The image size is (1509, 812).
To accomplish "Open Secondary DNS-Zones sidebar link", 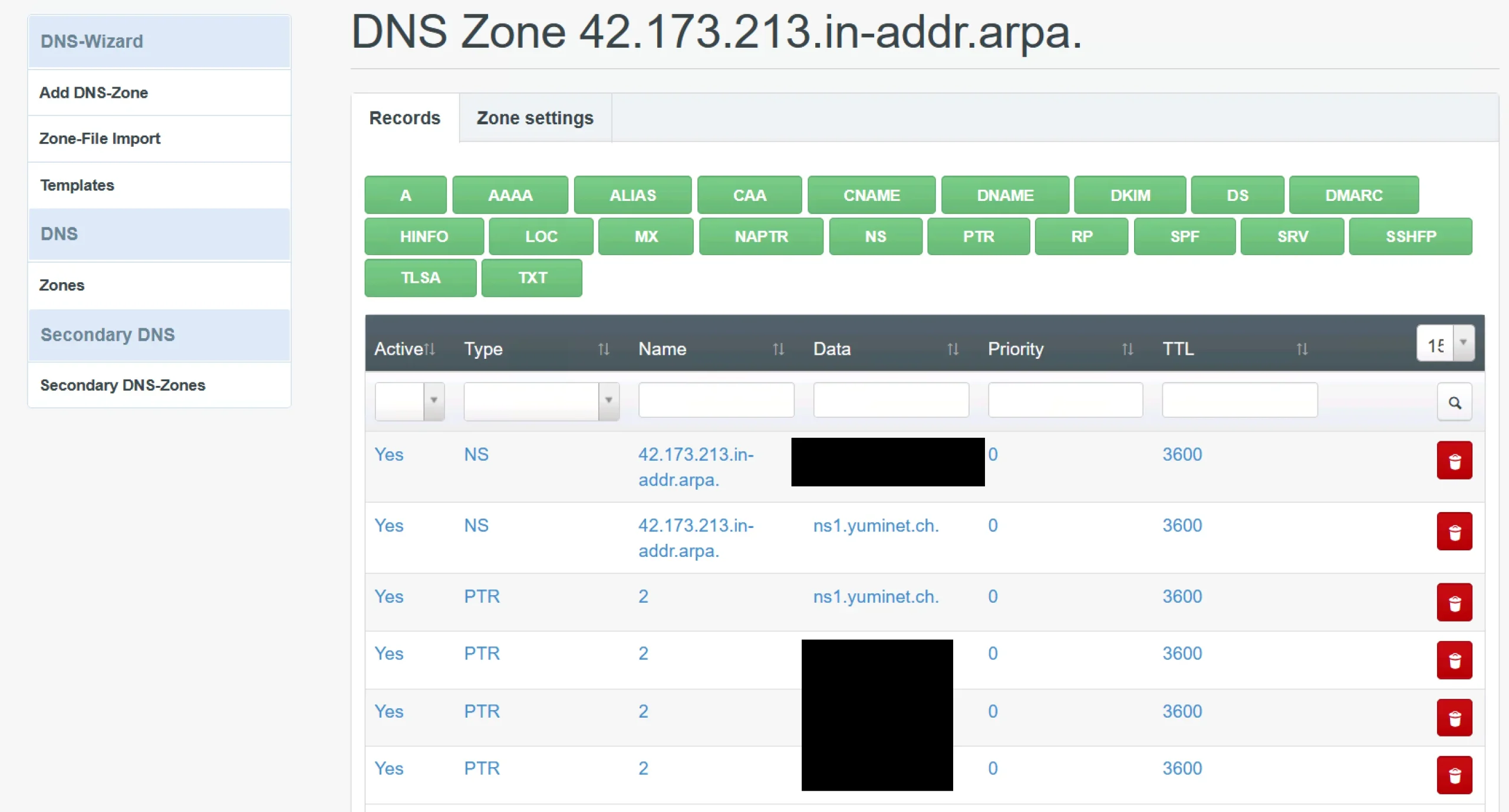I will 123,385.
